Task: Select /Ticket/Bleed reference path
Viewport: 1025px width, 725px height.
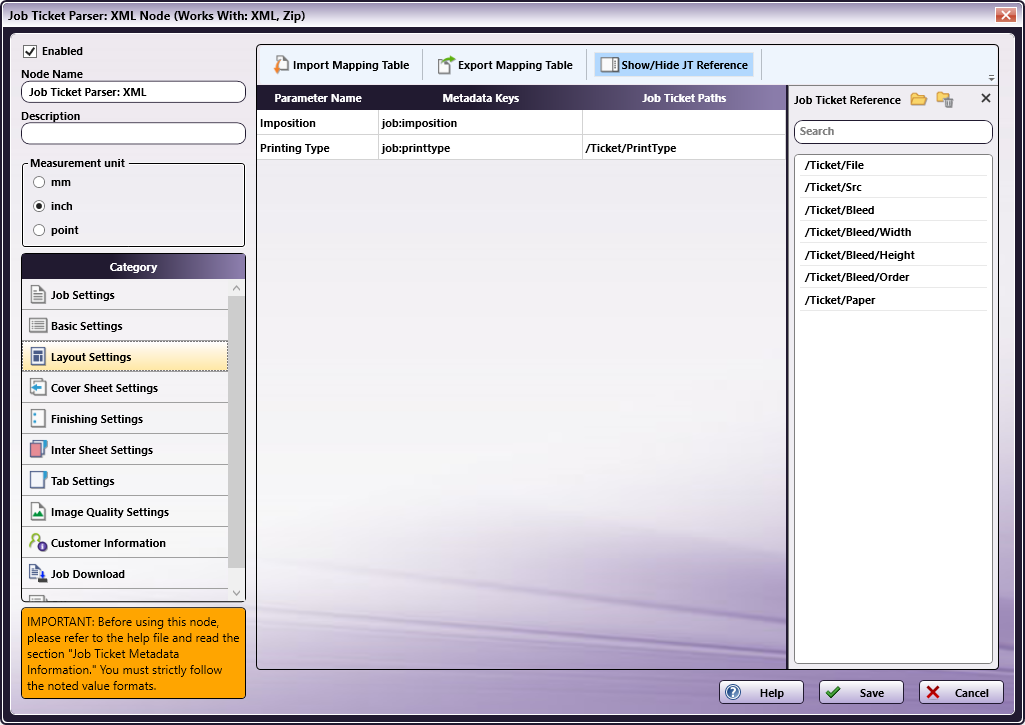Action: [x=893, y=210]
